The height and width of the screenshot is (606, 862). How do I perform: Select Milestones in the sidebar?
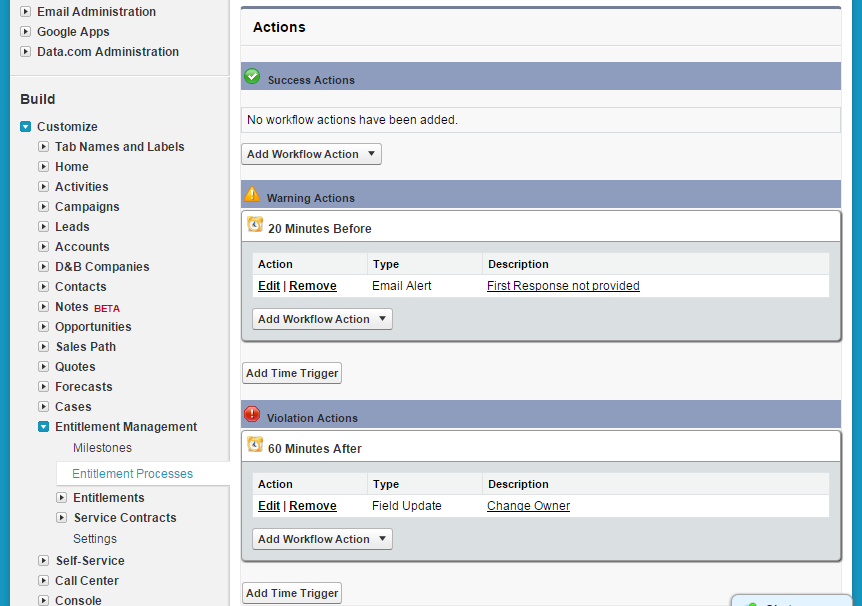[102, 448]
